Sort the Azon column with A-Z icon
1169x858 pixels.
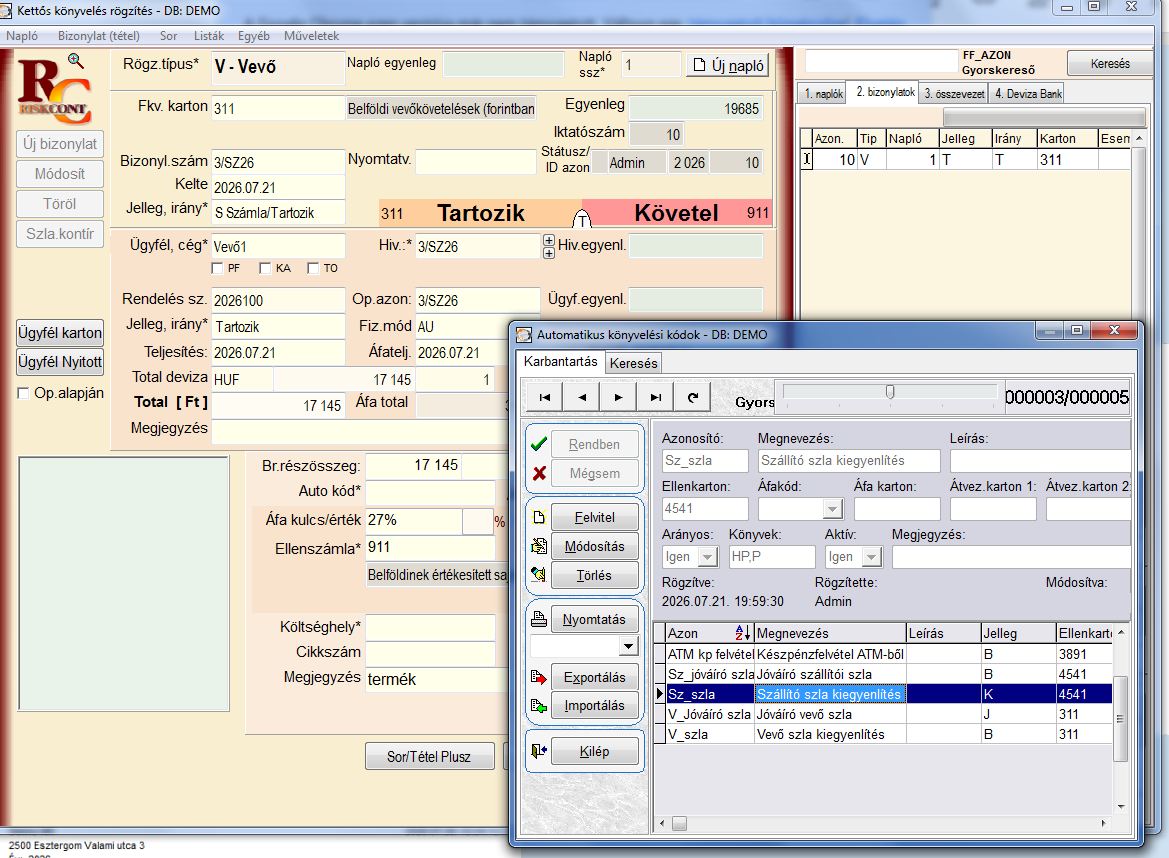pyautogui.click(x=743, y=633)
